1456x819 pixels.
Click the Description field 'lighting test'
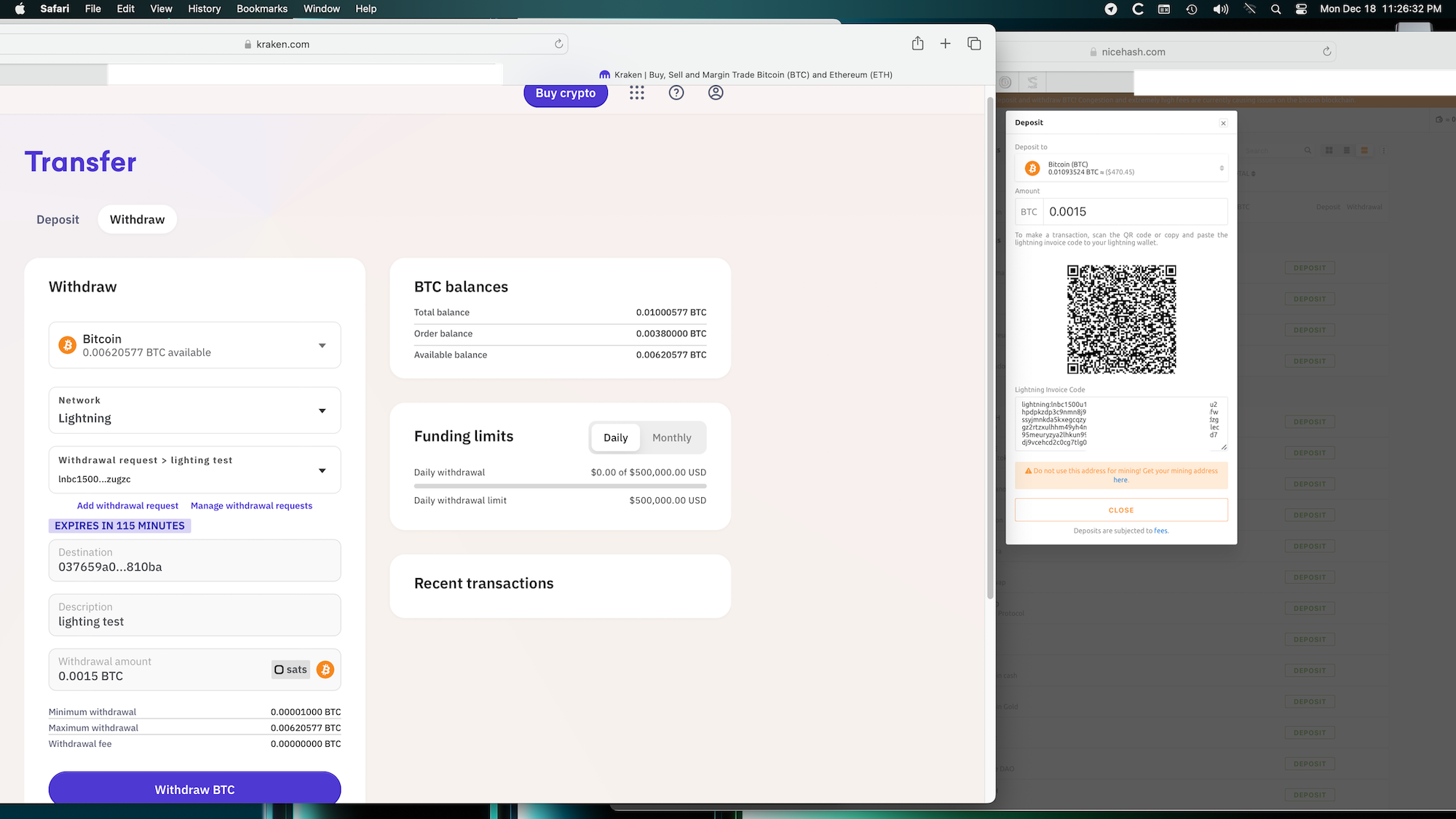pyautogui.click(x=194, y=615)
